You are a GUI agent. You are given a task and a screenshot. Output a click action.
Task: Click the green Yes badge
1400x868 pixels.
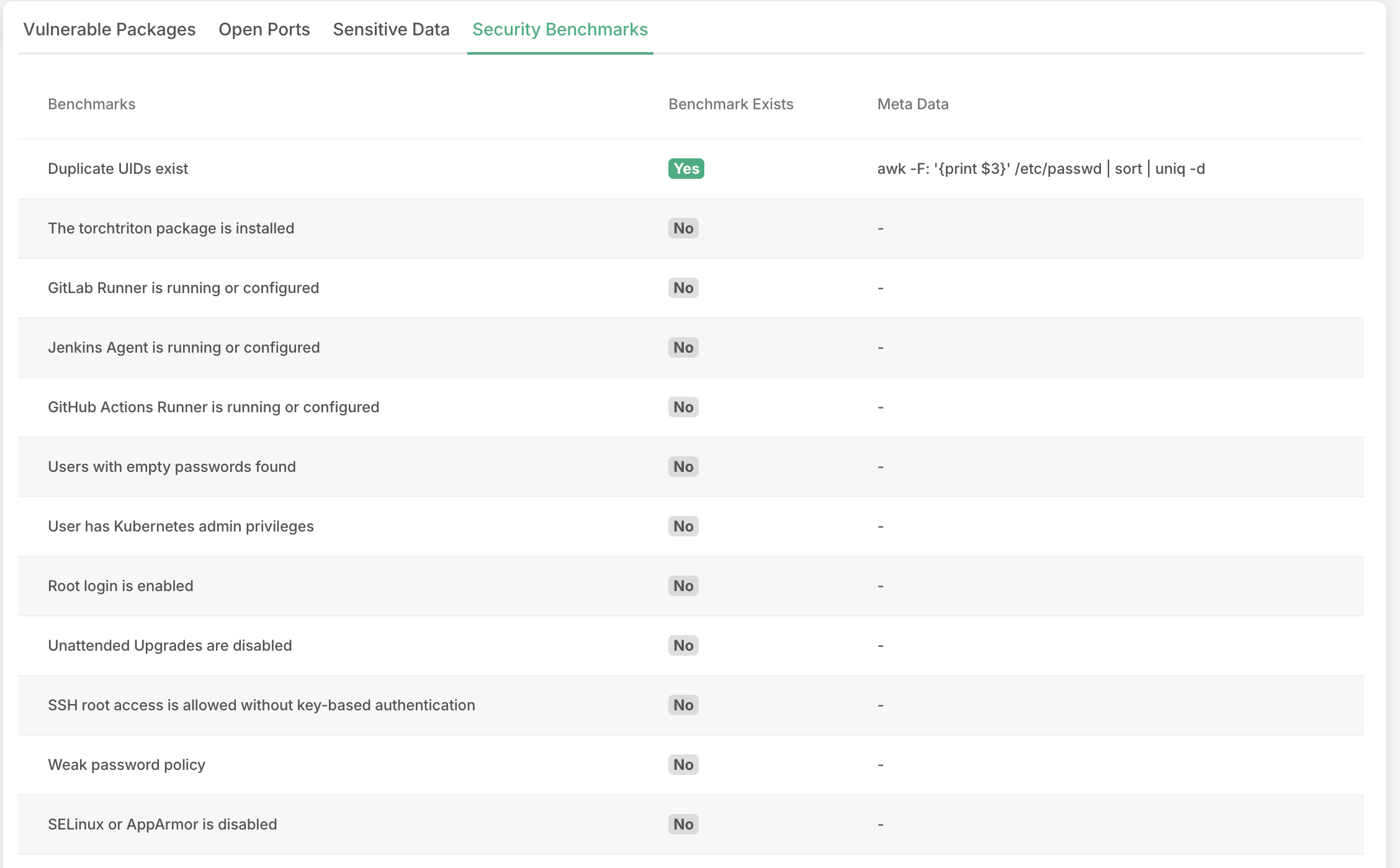click(x=686, y=169)
